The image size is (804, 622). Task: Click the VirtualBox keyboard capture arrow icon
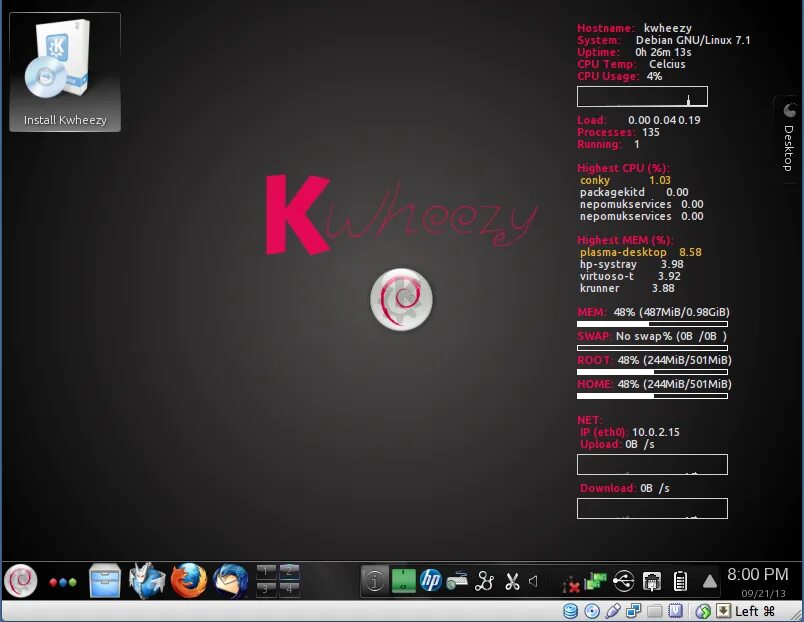[x=723, y=611]
